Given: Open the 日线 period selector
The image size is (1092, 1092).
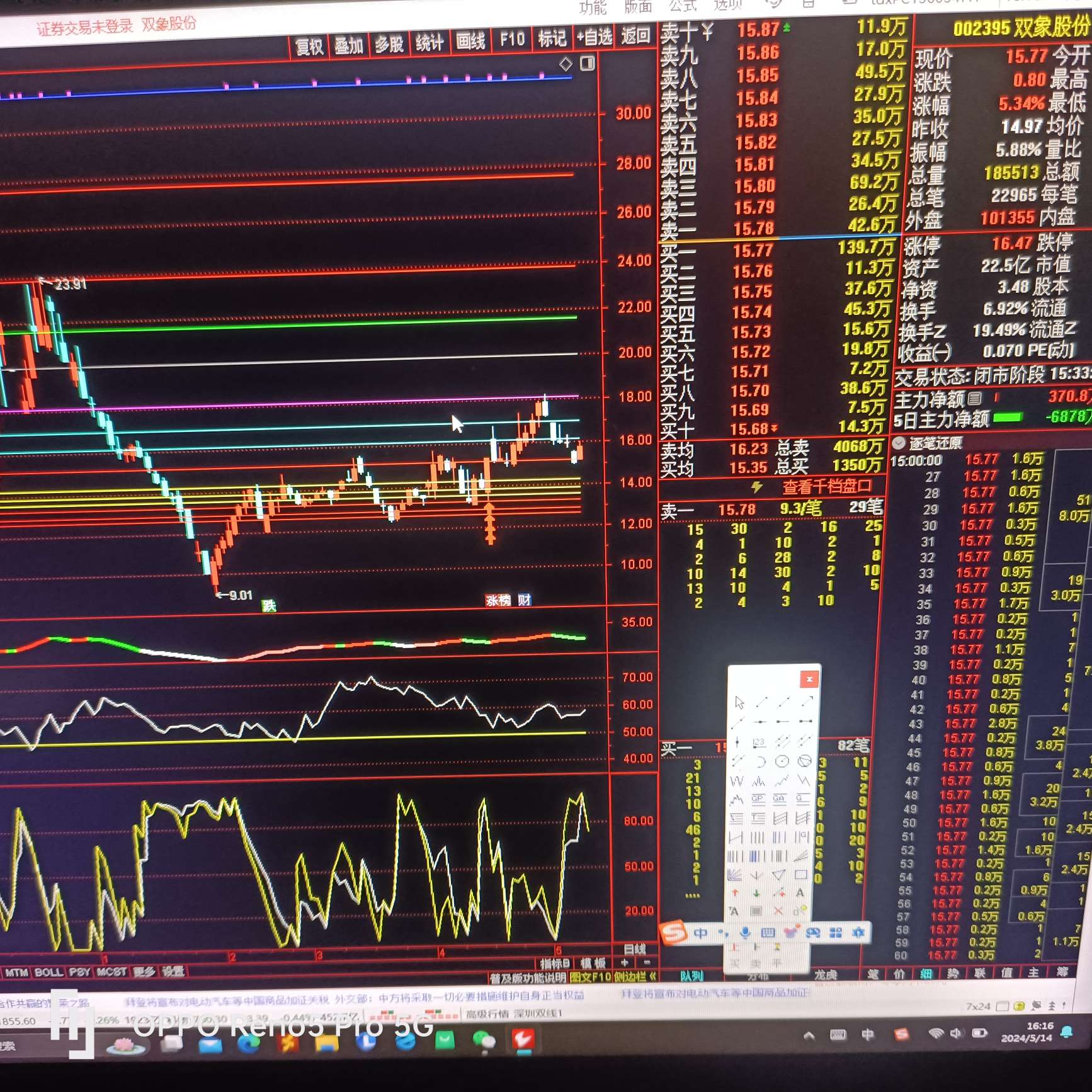Looking at the screenshot, I should pyautogui.click(x=635, y=949).
